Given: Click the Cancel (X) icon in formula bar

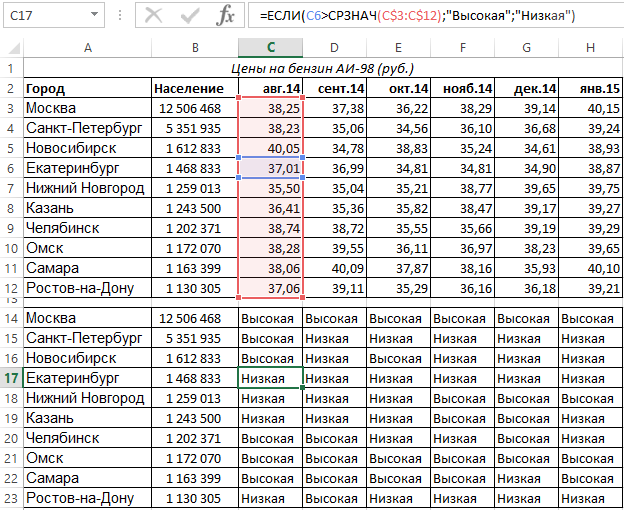Looking at the screenshot, I should 152,16.
